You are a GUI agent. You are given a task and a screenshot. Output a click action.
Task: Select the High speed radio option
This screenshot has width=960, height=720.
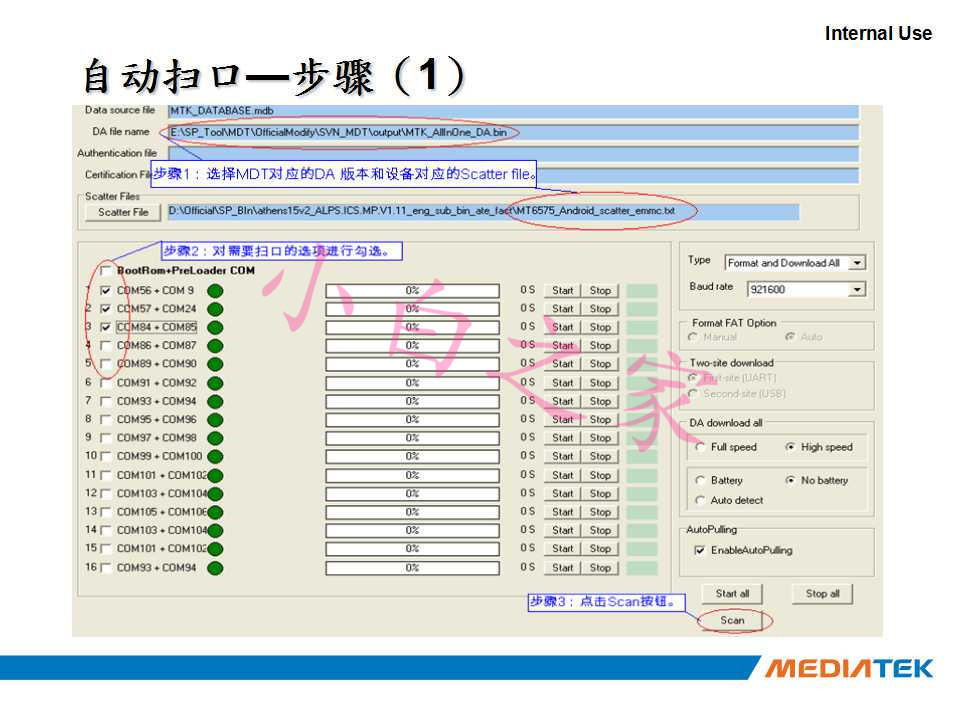coord(790,447)
